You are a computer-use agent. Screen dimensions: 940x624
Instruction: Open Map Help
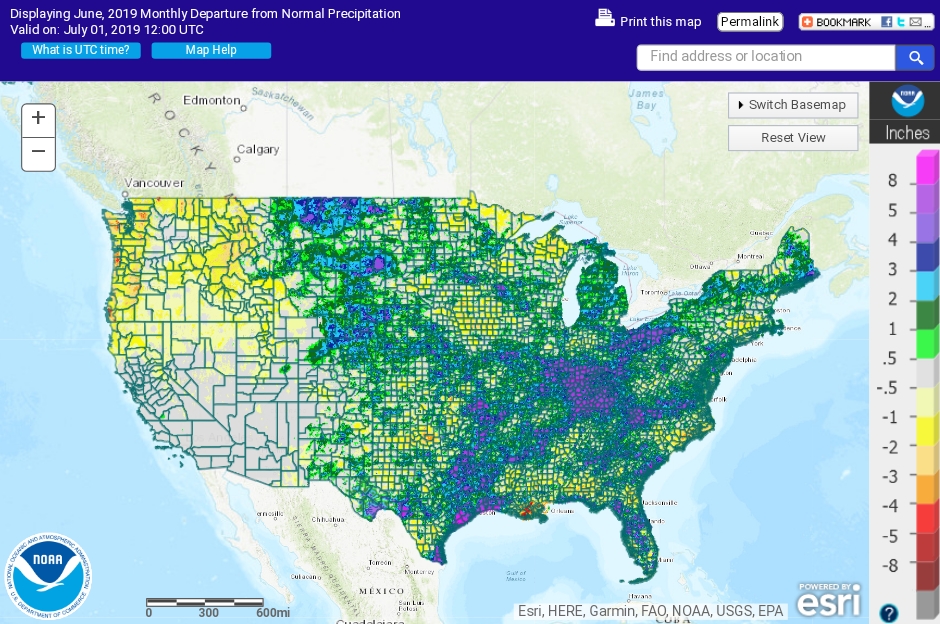pyautogui.click(x=211, y=50)
